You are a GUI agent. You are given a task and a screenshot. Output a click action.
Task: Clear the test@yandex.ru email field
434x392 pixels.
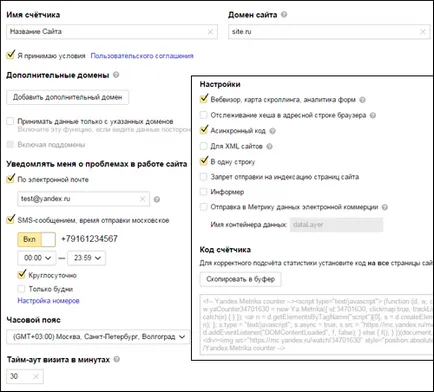point(142,199)
